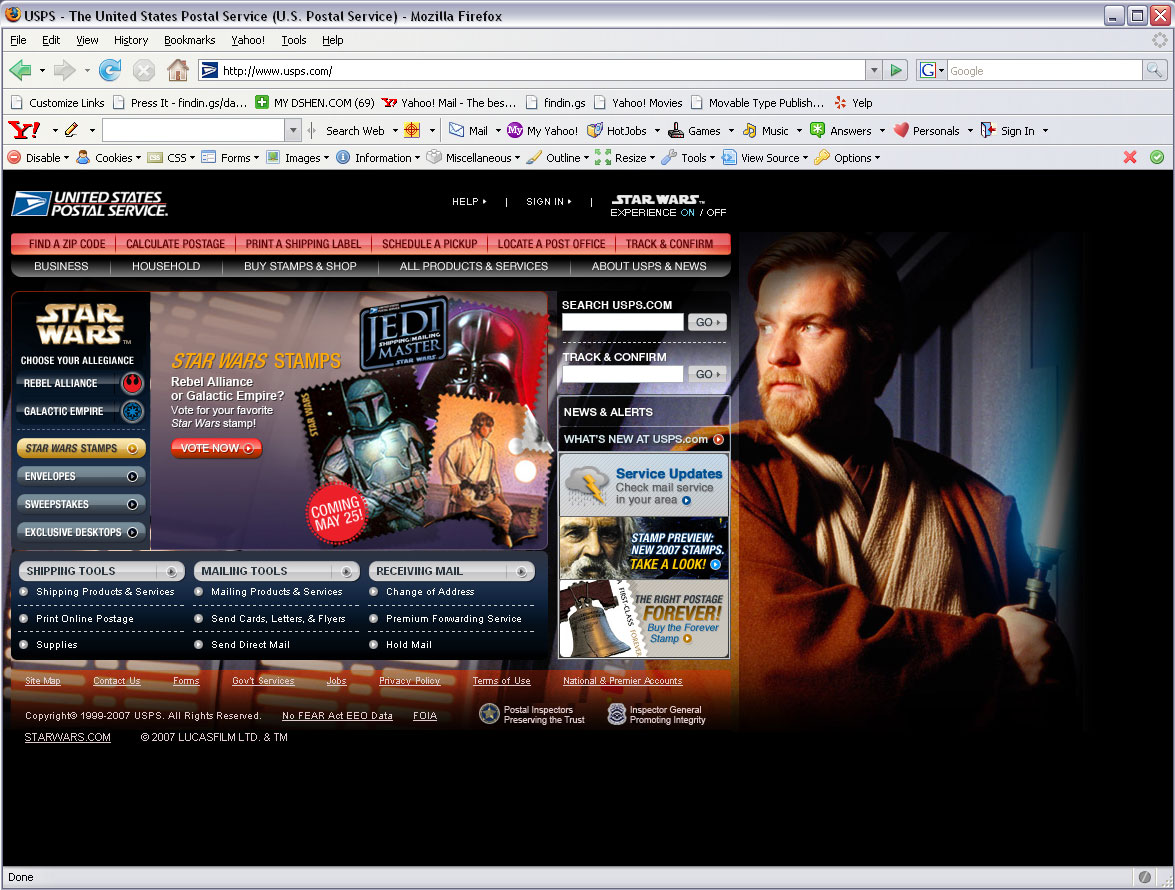Image resolution: width=1175 pixels, height=890 pixels.
Task: Open the Yahoo search box dropdown arrow
Action: pyautogui.click(x=293, y=130)
